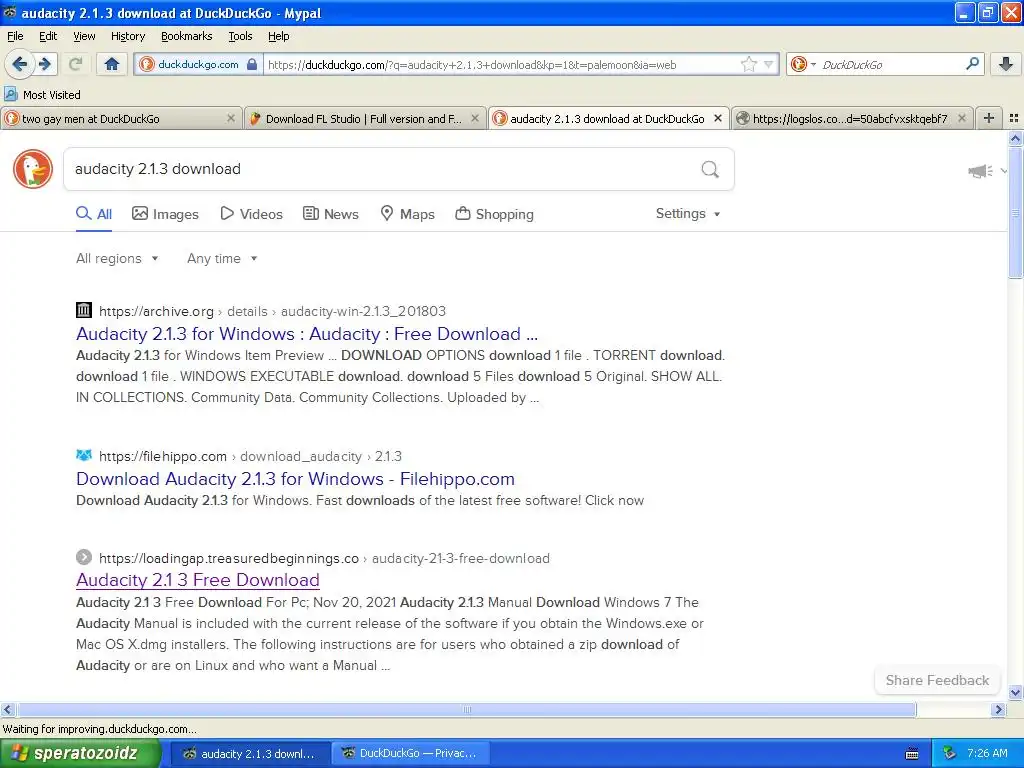
Task: Click the DuckDuckGo toolbar search field
Action: [x=890, y=64]
